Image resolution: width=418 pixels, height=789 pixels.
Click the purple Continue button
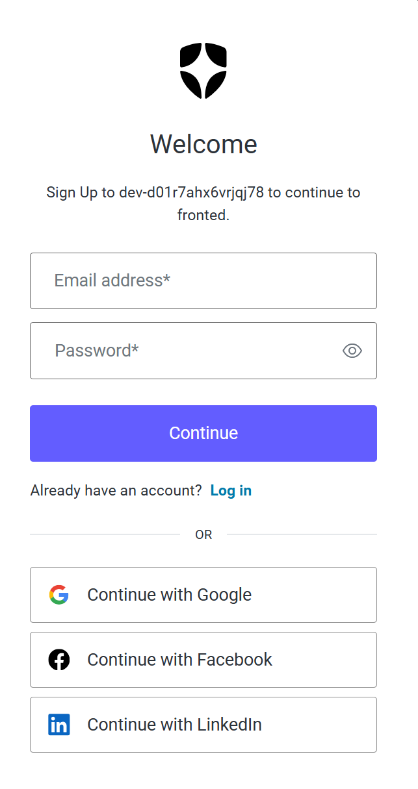click(203, 433)
